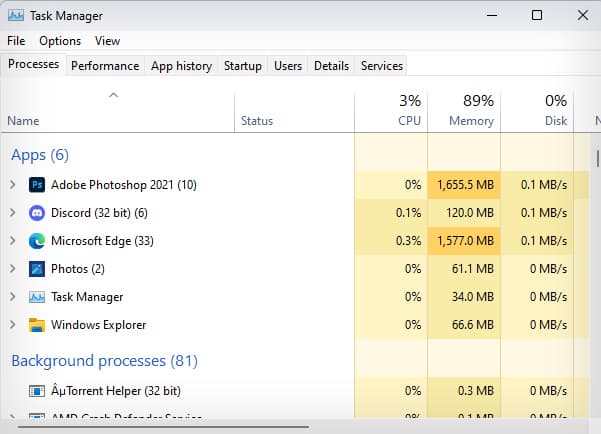Image resolution: width=601 pixels, height=434 pixels.
Task: Maximize the Task Manager window
Action: pyautogui.click(x=537, y=16)
